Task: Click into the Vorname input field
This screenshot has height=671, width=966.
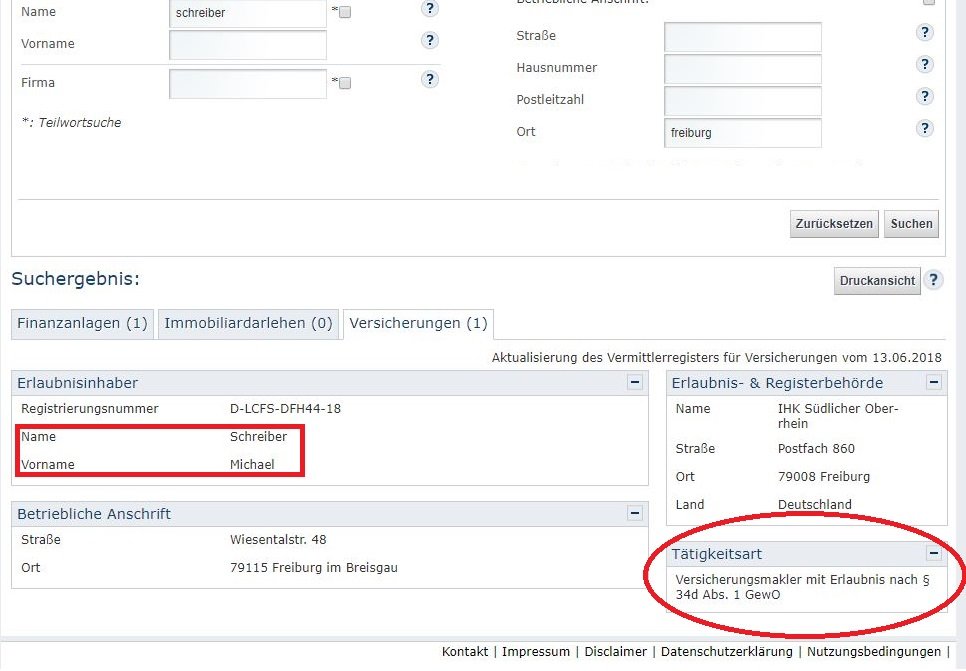Action: pos(248,45)
